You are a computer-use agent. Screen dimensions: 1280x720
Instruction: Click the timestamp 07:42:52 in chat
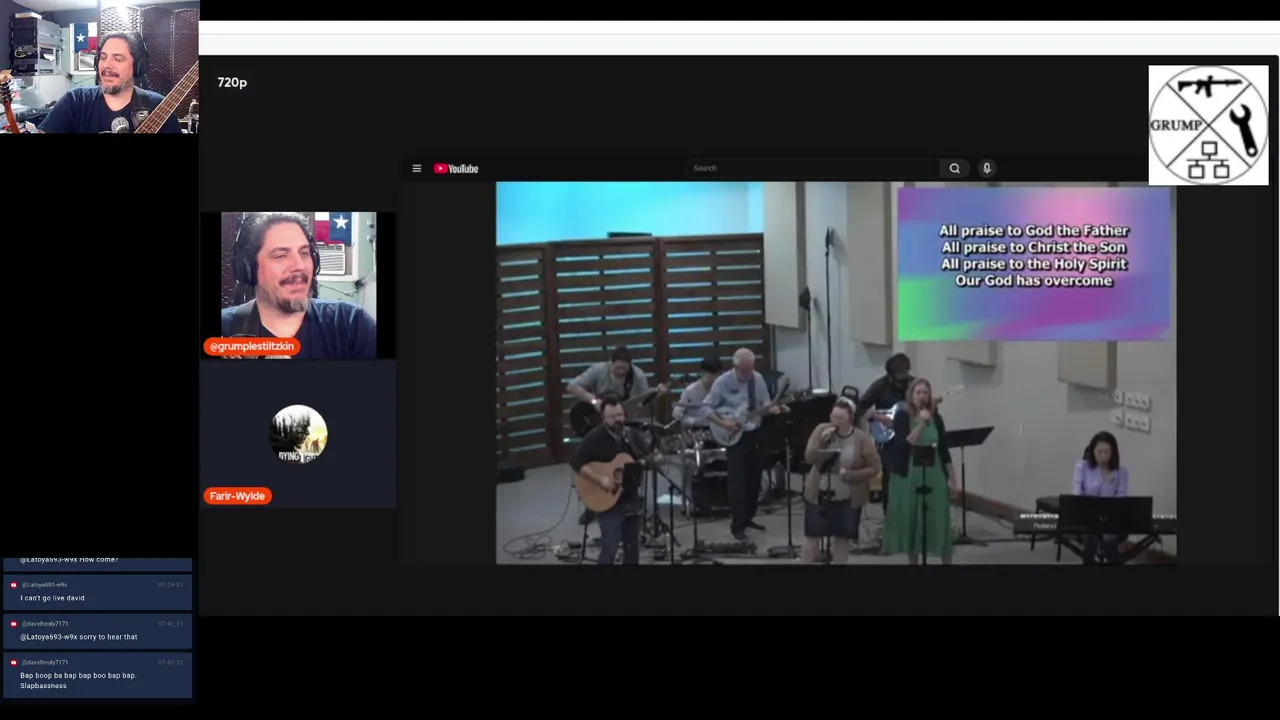(x=170, y=662)
